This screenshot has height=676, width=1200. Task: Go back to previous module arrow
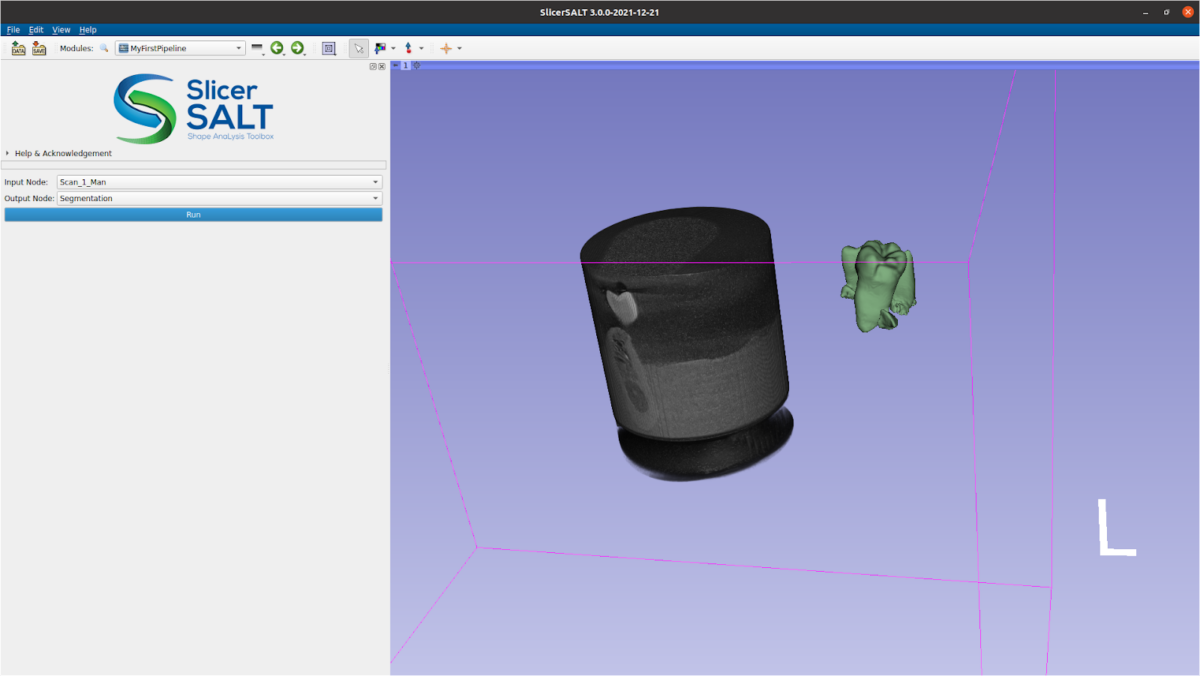[x=277, y=48]
